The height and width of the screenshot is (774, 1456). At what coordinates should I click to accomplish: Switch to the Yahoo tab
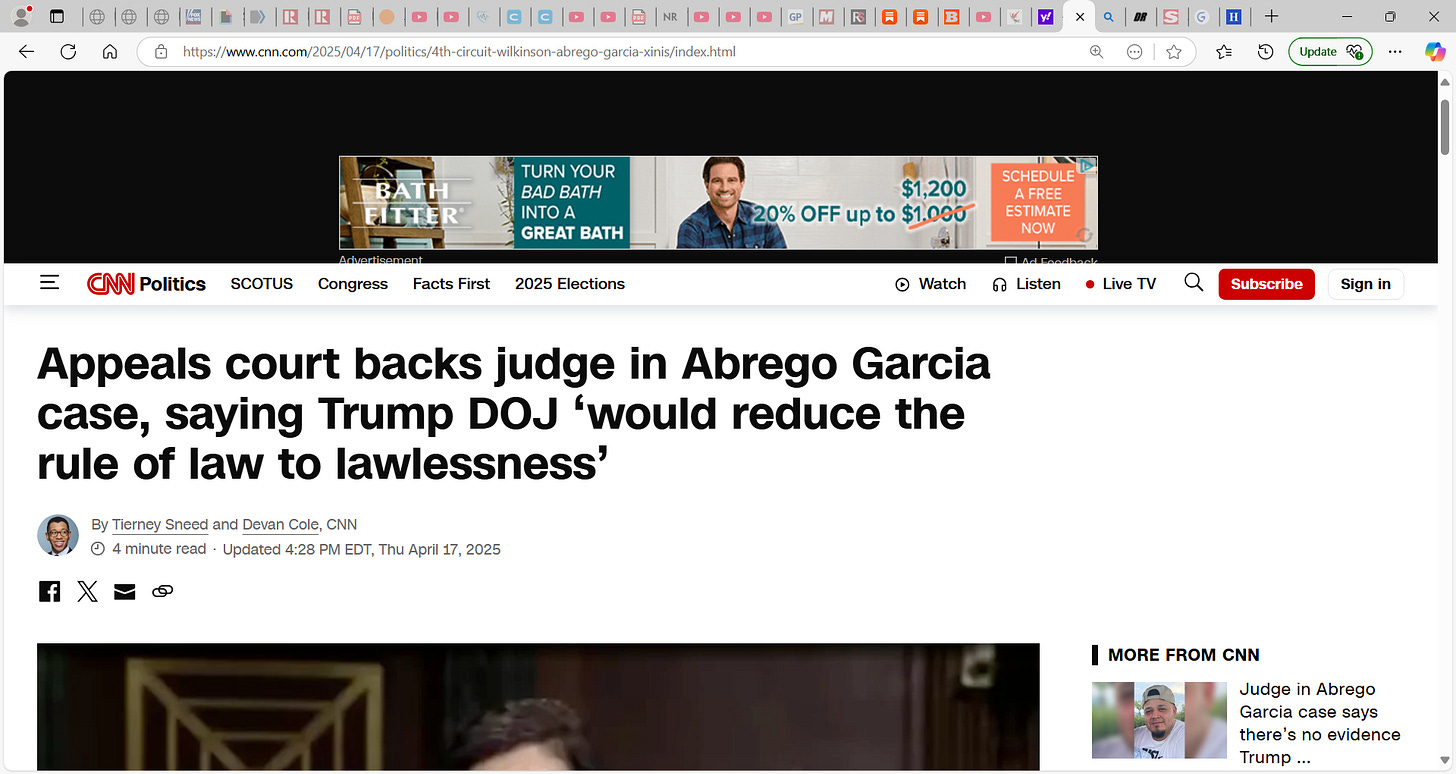(1045, 17)
